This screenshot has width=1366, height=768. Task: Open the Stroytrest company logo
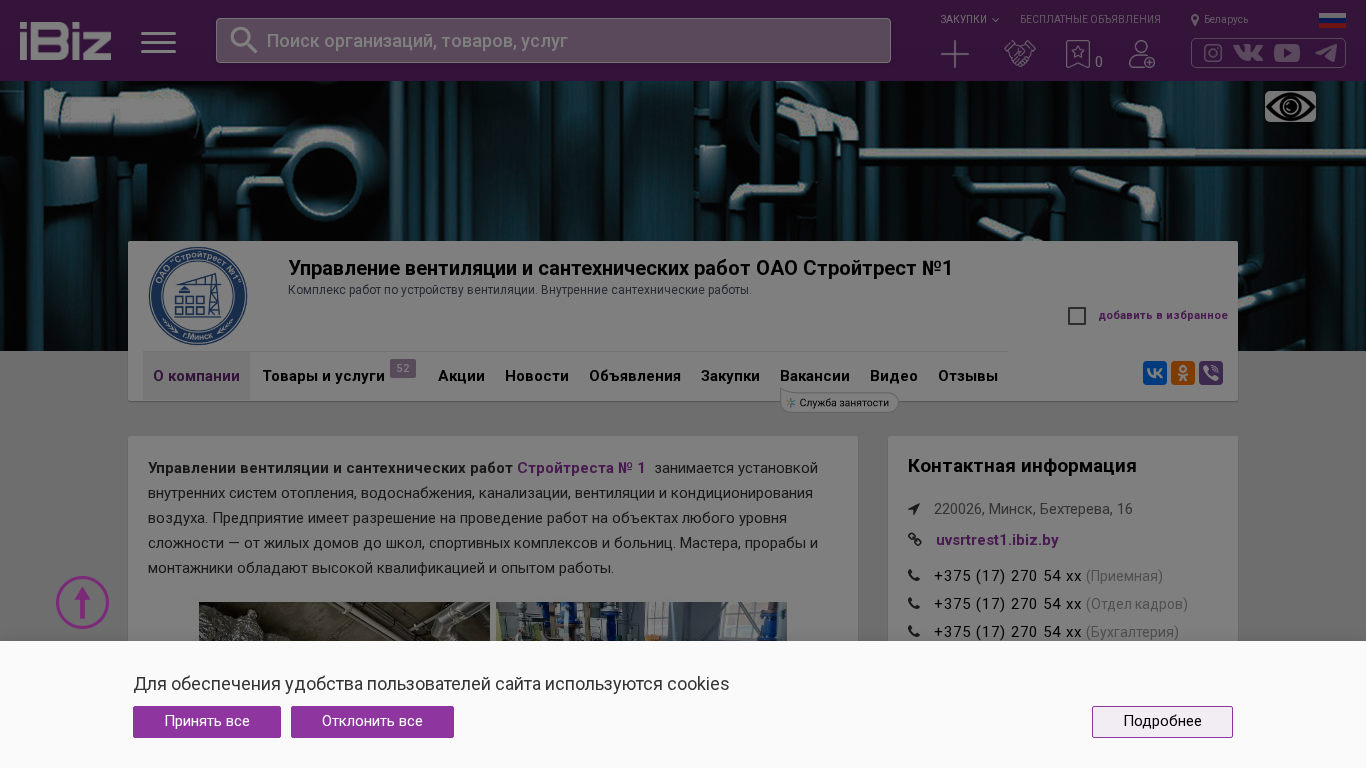pos(198,296)
